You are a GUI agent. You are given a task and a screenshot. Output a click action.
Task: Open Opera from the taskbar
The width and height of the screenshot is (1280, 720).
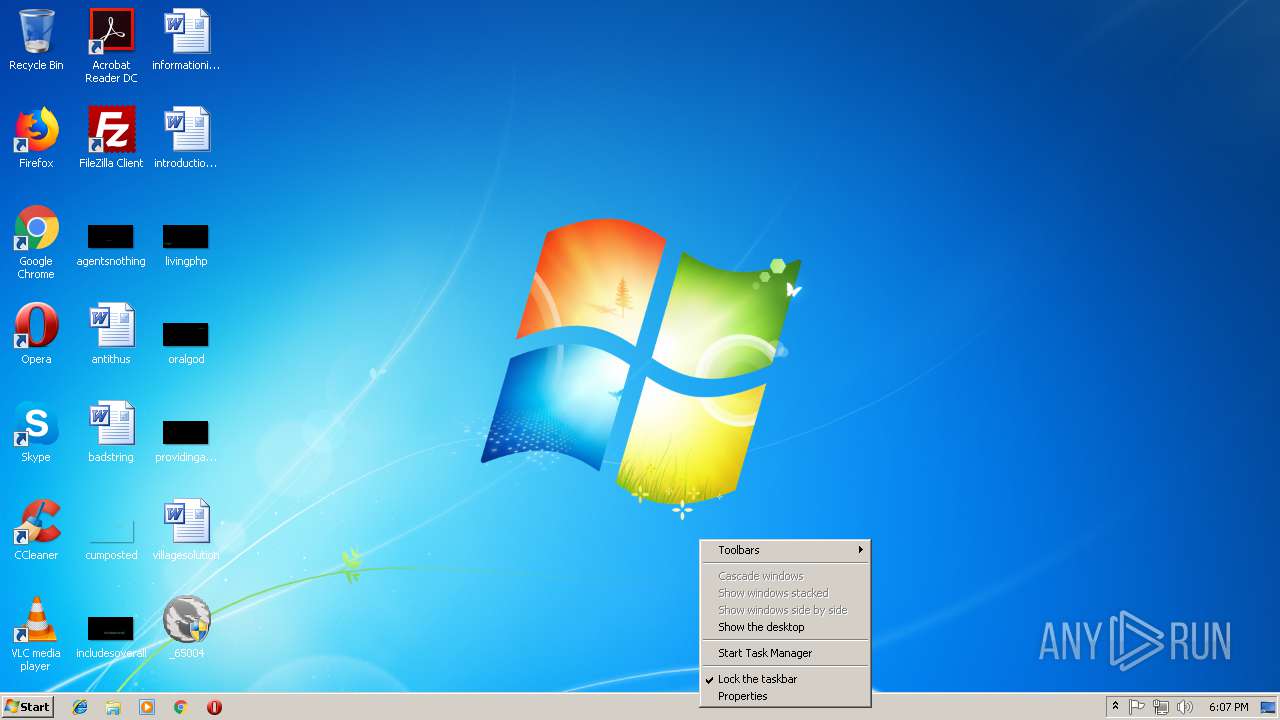(214, 707)
